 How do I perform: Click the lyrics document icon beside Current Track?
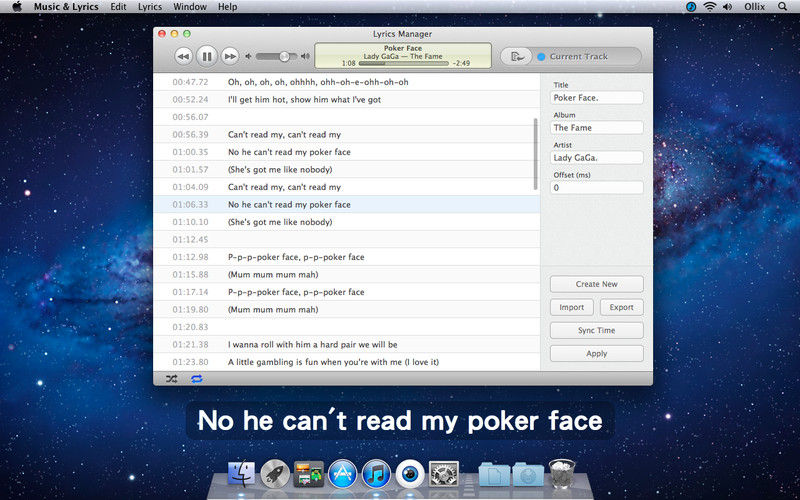(x=516, y=56)
